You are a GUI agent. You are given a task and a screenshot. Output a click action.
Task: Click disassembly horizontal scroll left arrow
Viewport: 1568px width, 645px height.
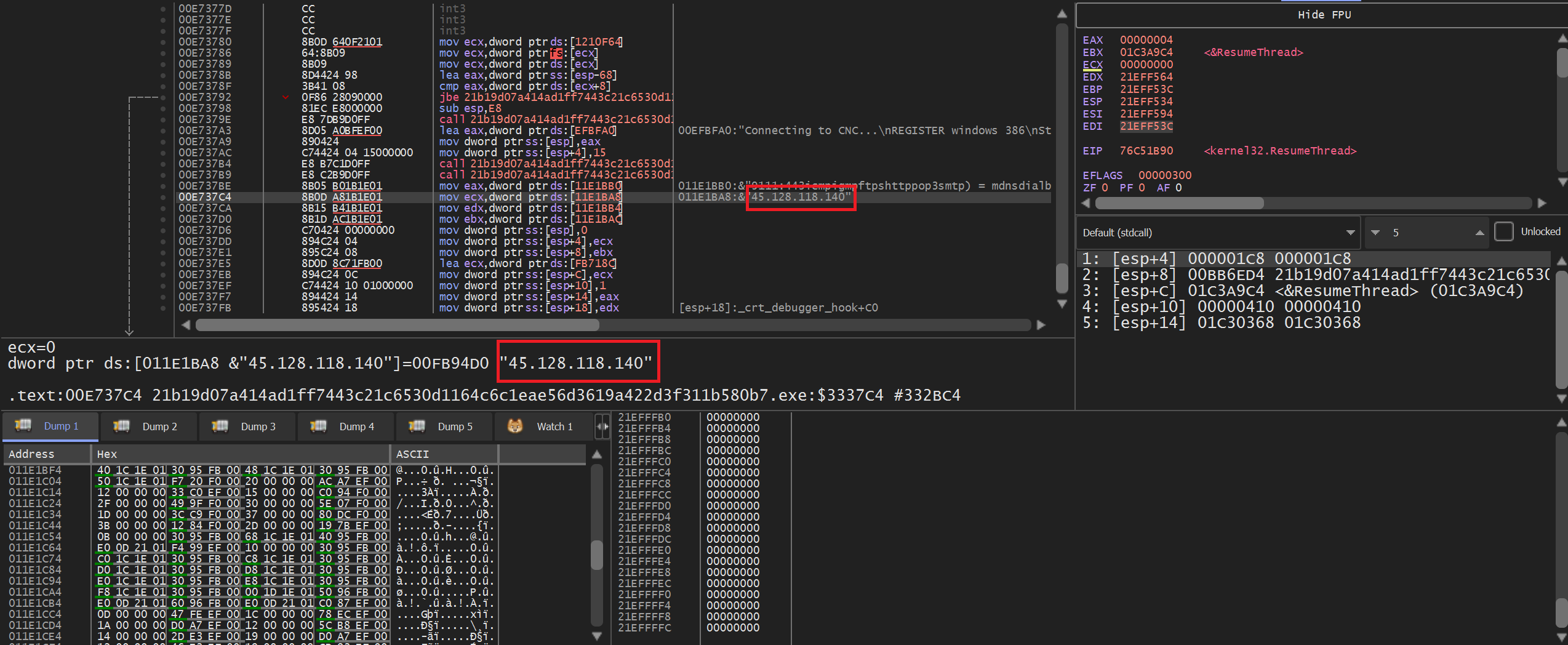tap(186, 325)
